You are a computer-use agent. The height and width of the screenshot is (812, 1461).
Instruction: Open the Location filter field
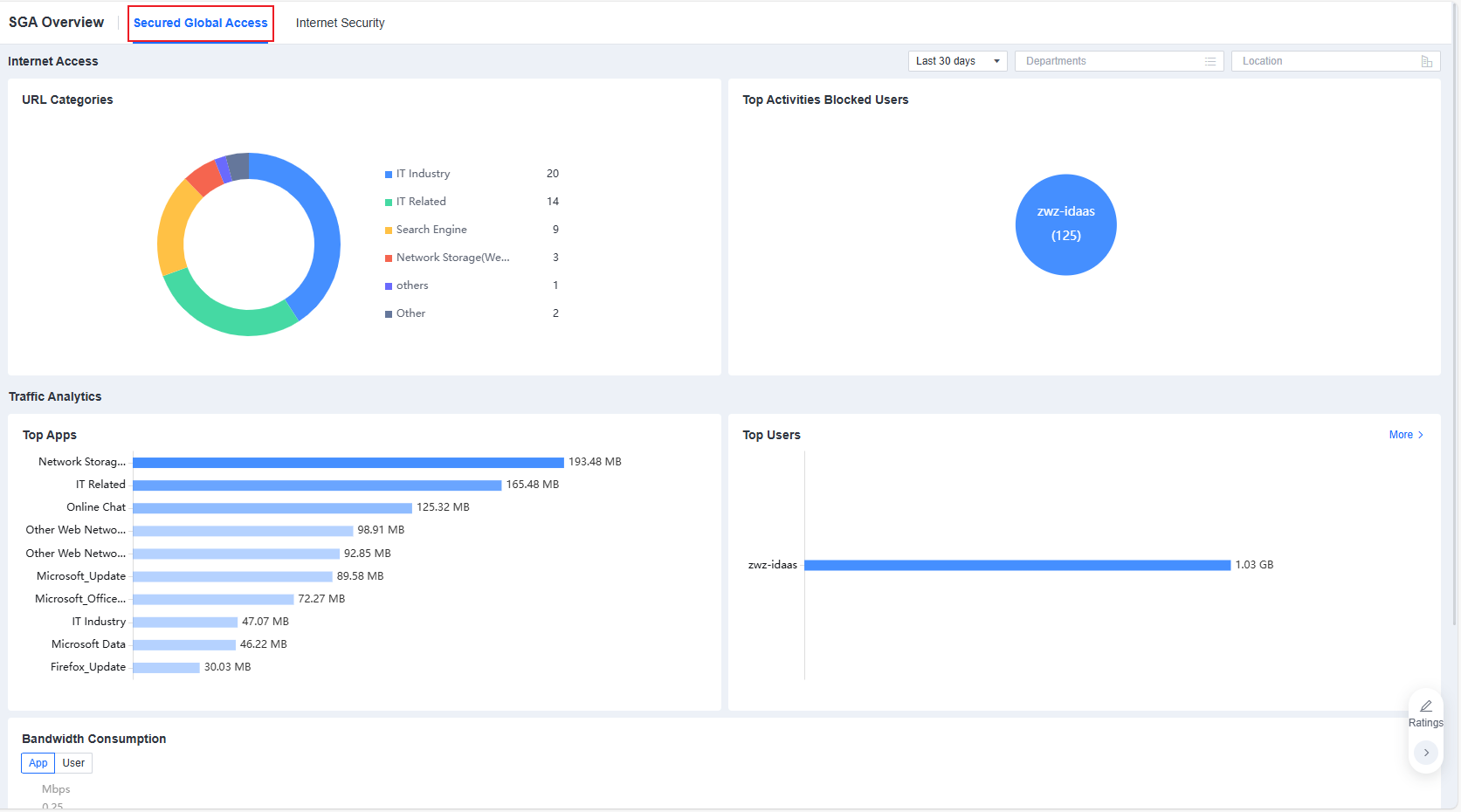(x=1335, y=61)
